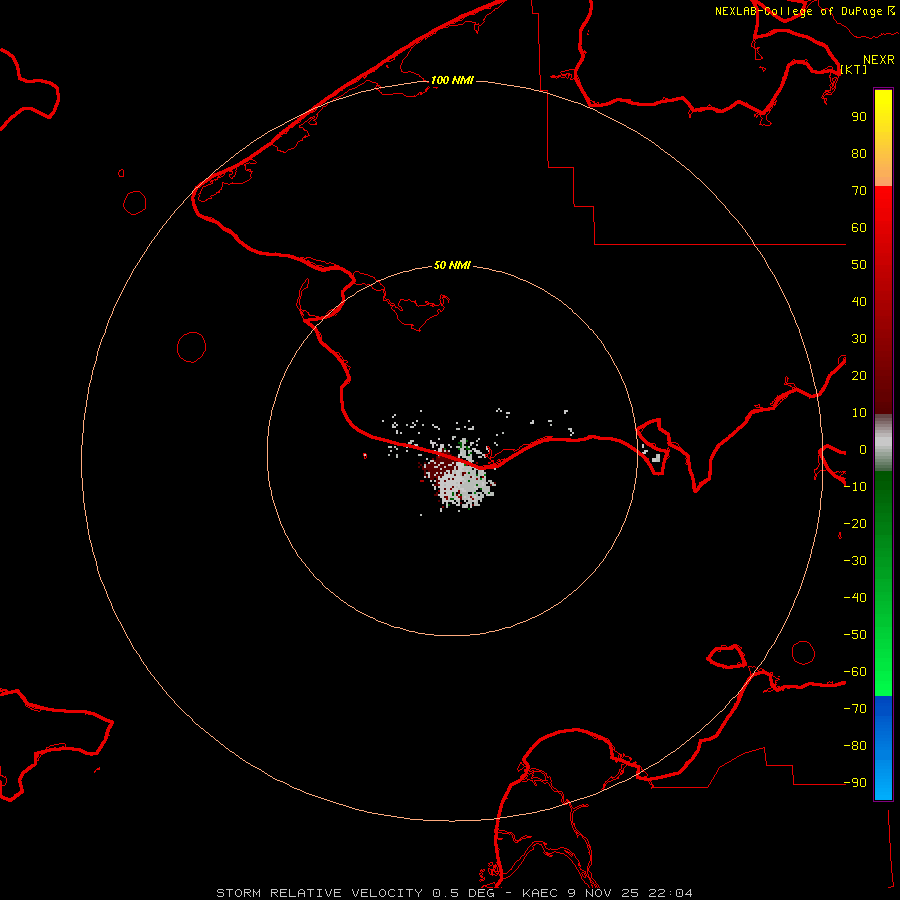
Task: Click the positive 70 scale value
Action: [x=859, y=191]
